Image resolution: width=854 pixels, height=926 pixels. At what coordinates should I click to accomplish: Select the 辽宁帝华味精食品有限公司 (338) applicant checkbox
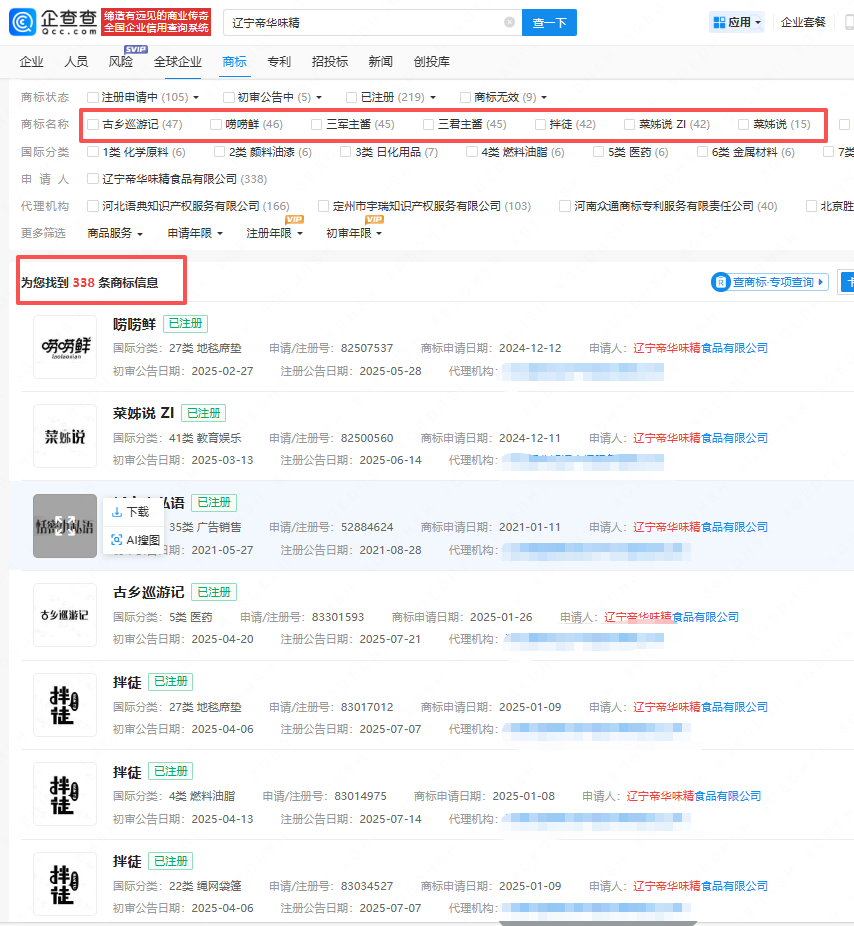93,179
